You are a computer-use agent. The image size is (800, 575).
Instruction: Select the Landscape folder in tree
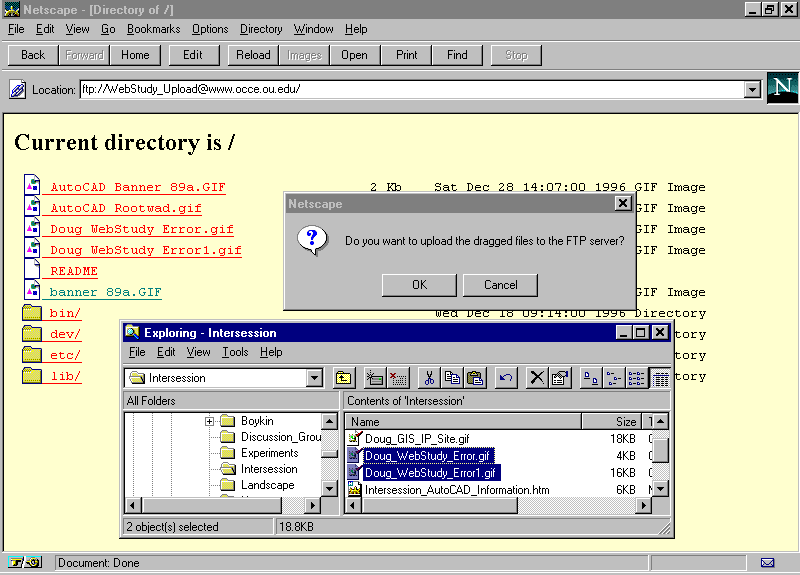coord(267,485)
